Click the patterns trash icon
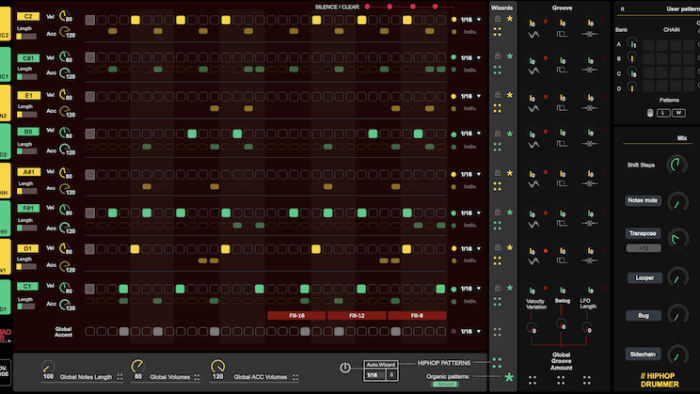 pyautogui.click(x=650, y=113)
